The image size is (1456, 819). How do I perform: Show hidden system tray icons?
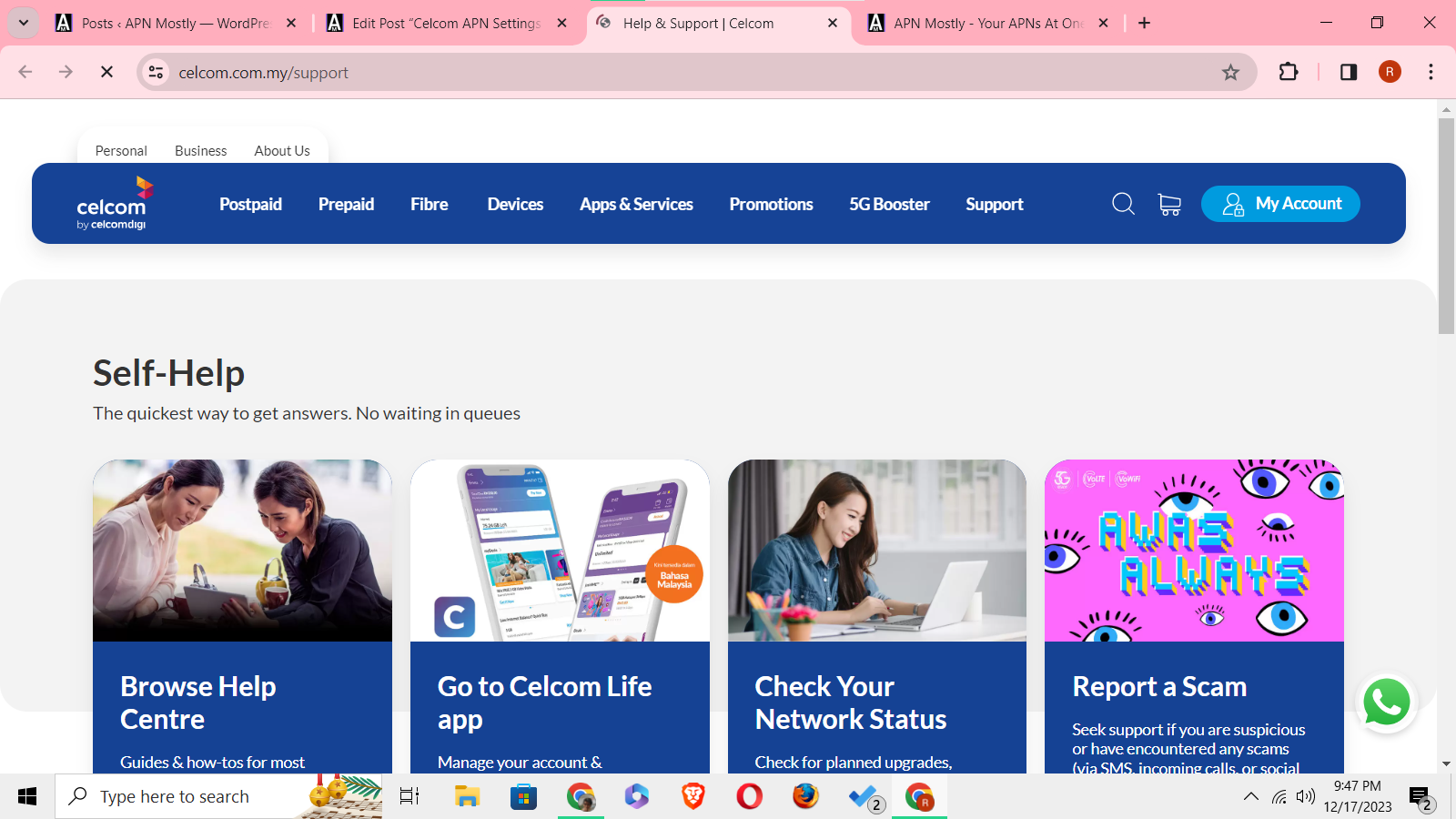point(1251,797)
